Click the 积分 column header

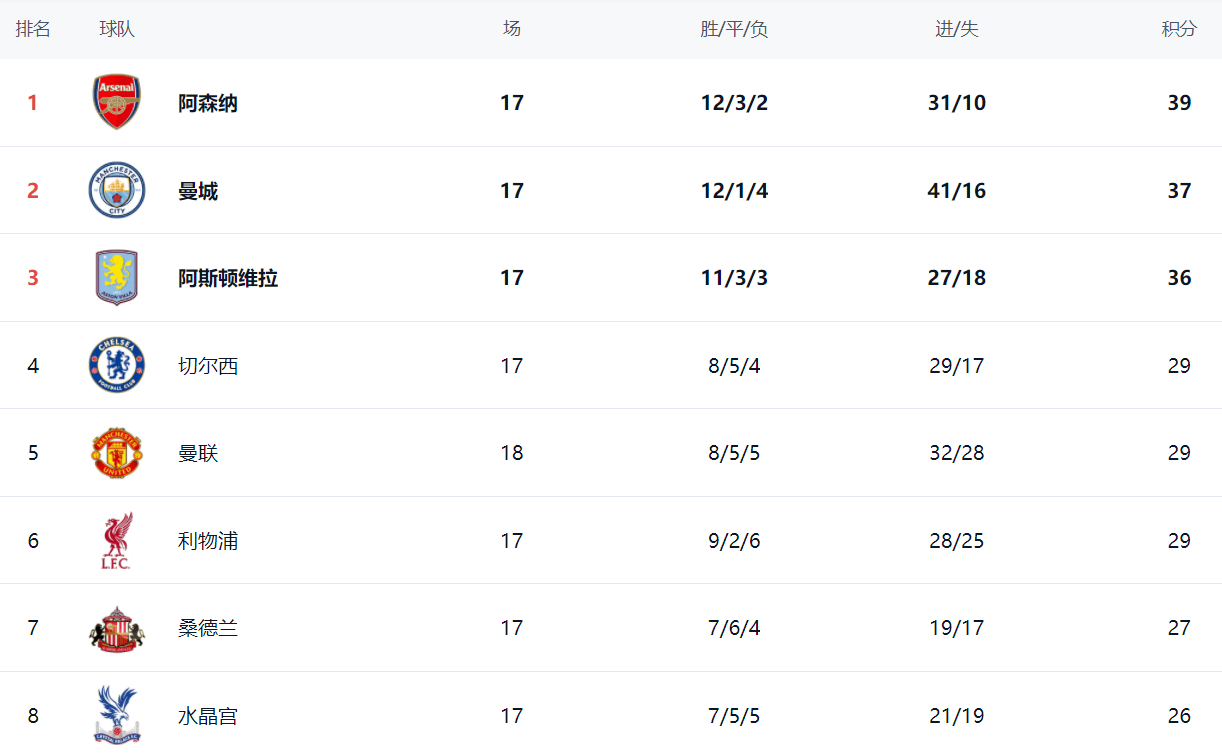1179,29
